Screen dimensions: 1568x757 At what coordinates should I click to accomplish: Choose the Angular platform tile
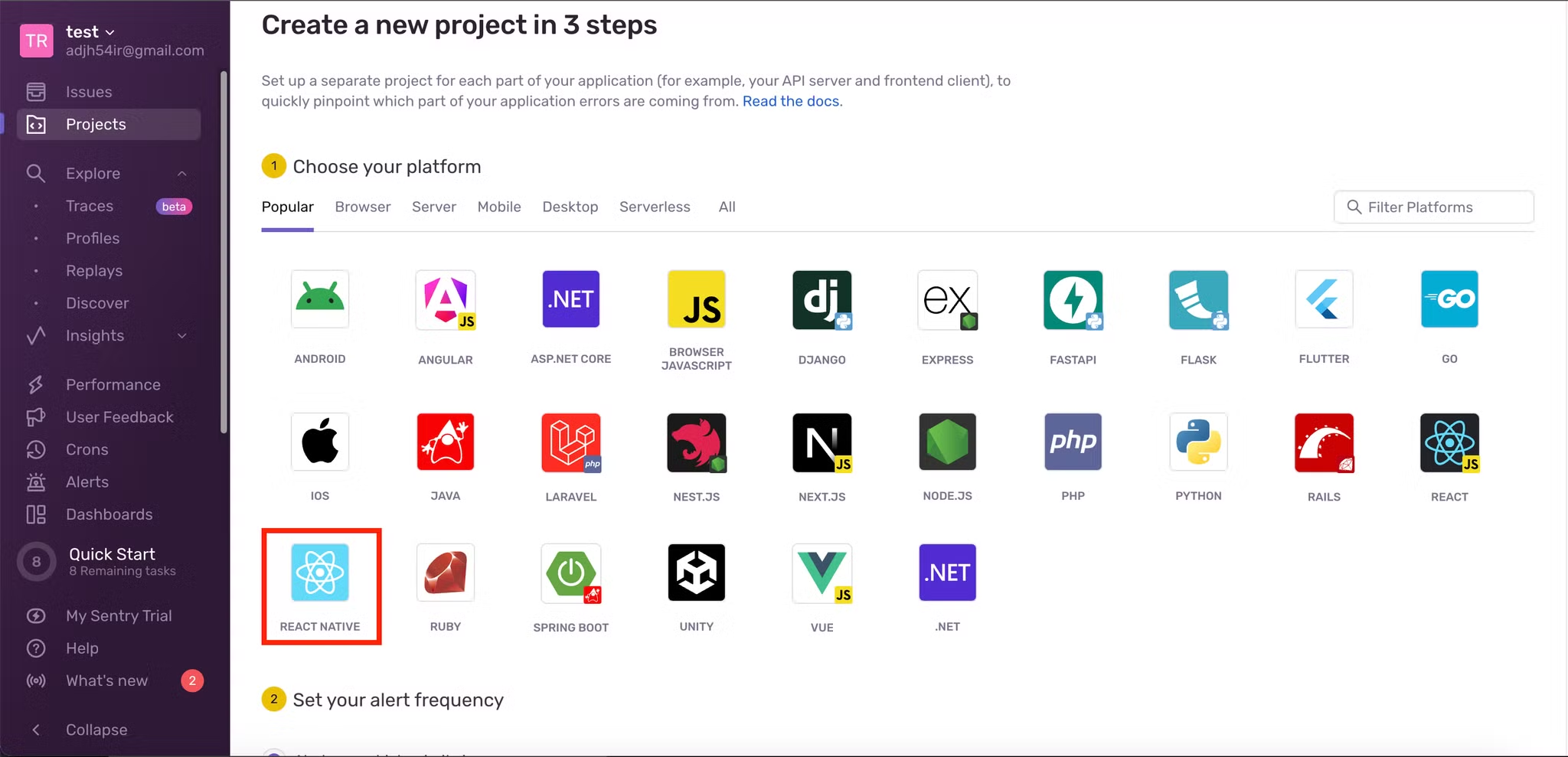tap(446, 299)
